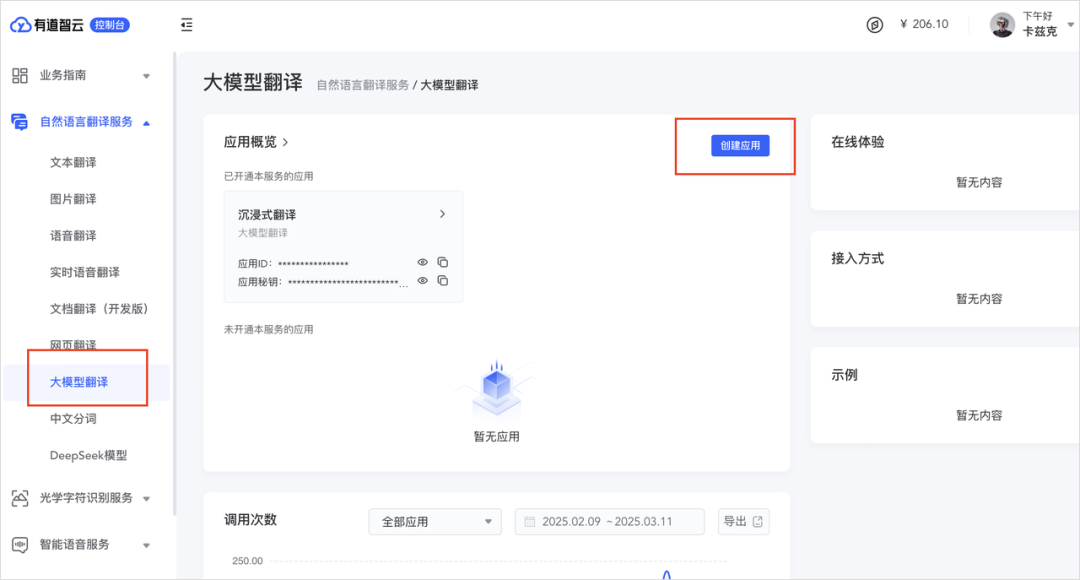Screen dimensions: 1080x580
Task: Click the 在线体验 panel heading
Action: point(858,143)
